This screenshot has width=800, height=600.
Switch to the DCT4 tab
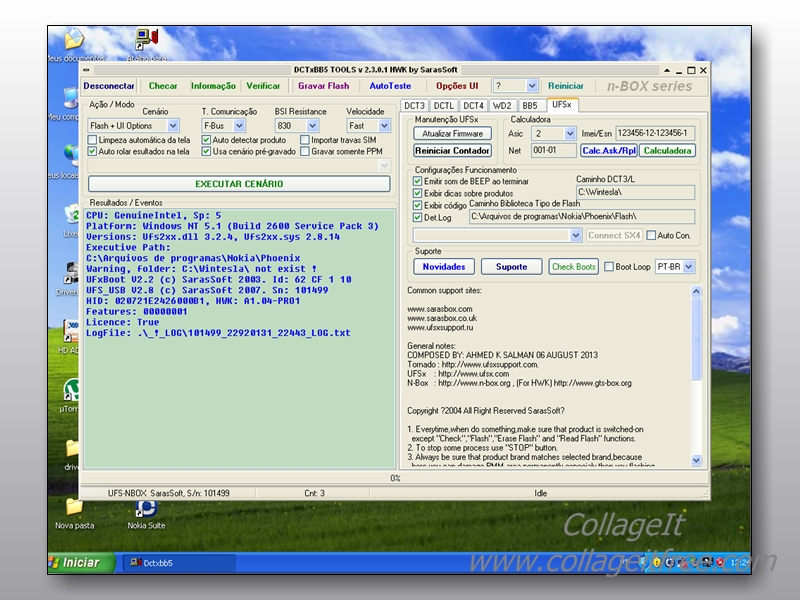(x=473, y=106)
